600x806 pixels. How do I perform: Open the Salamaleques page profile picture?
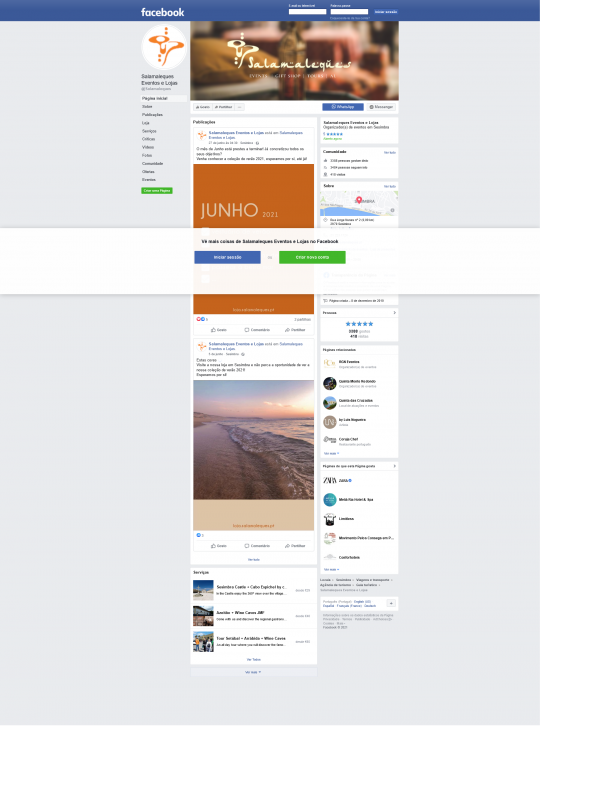click(x=163, y=47)
